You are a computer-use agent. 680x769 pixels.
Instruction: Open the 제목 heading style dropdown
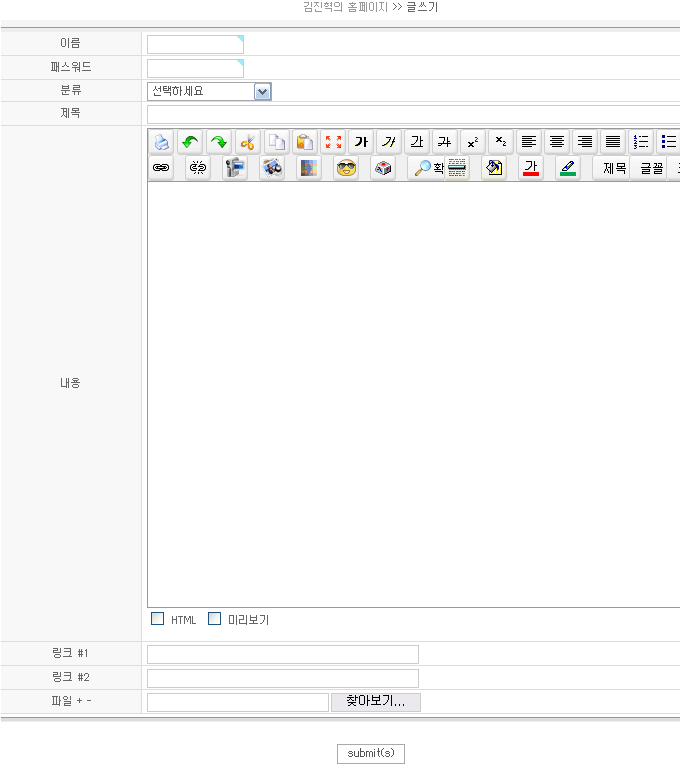[613, 168]
